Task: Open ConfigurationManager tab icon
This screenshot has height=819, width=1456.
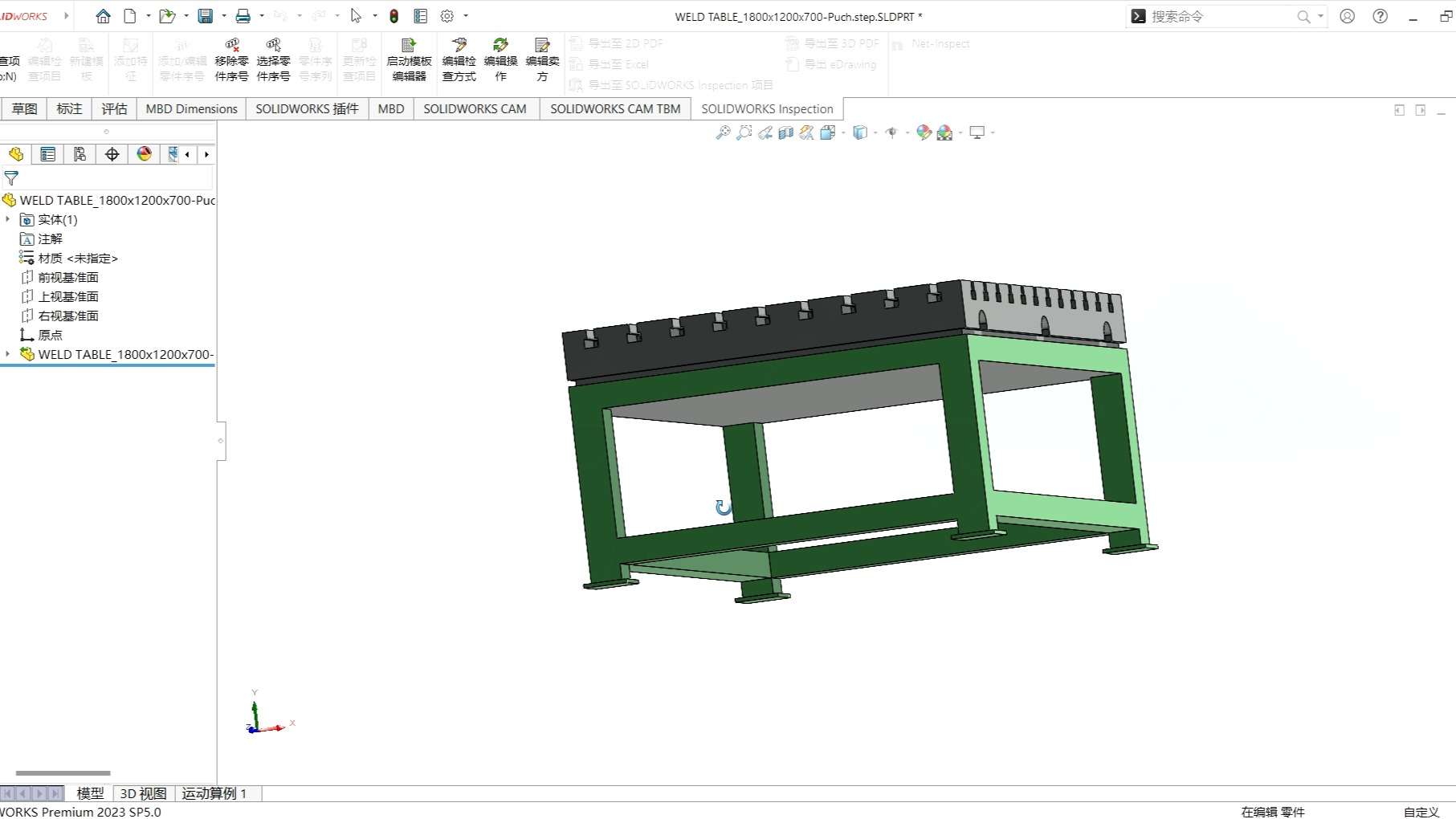Action: coord(80,154)
